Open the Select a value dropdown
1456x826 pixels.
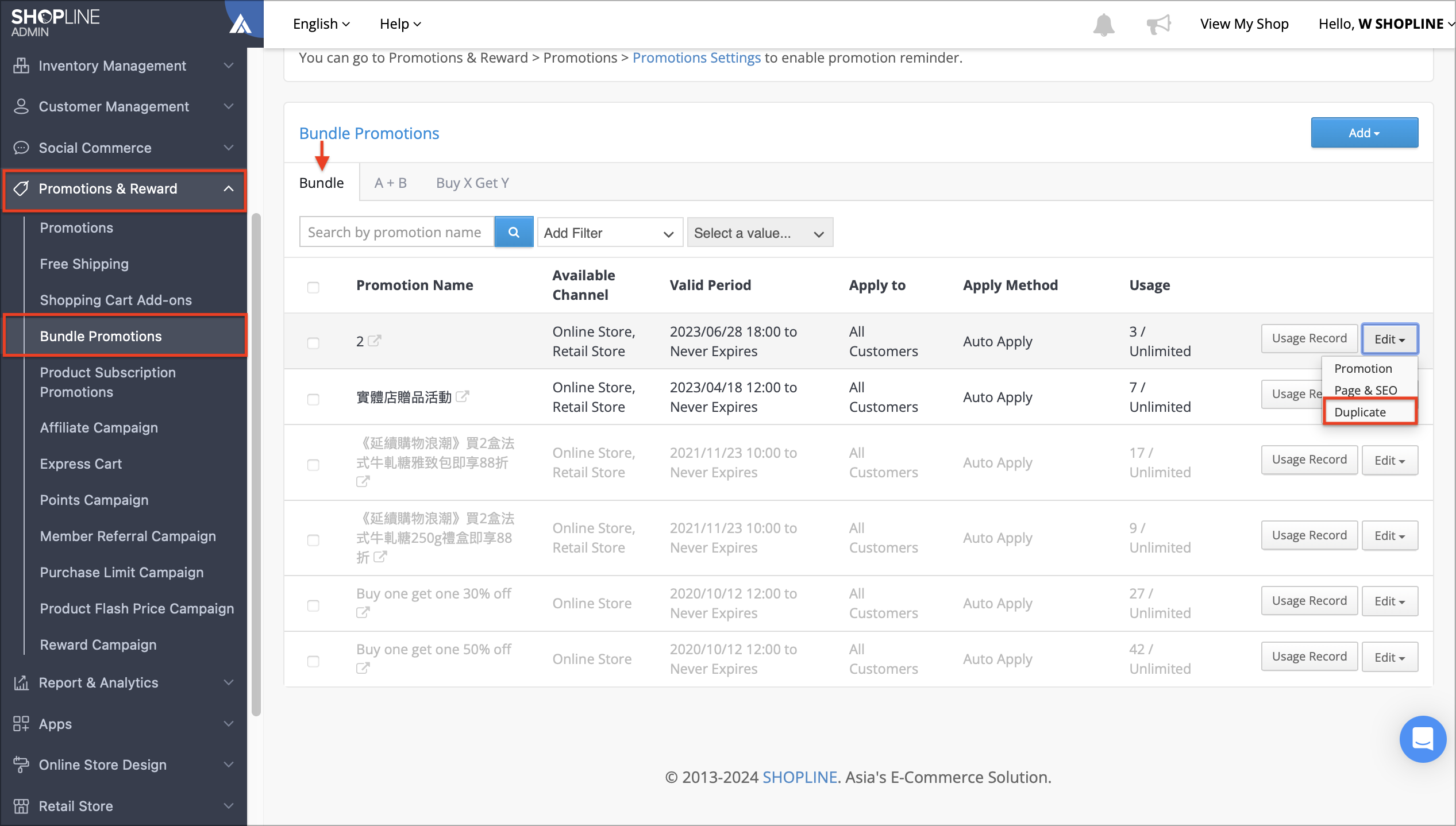point(760,232)
